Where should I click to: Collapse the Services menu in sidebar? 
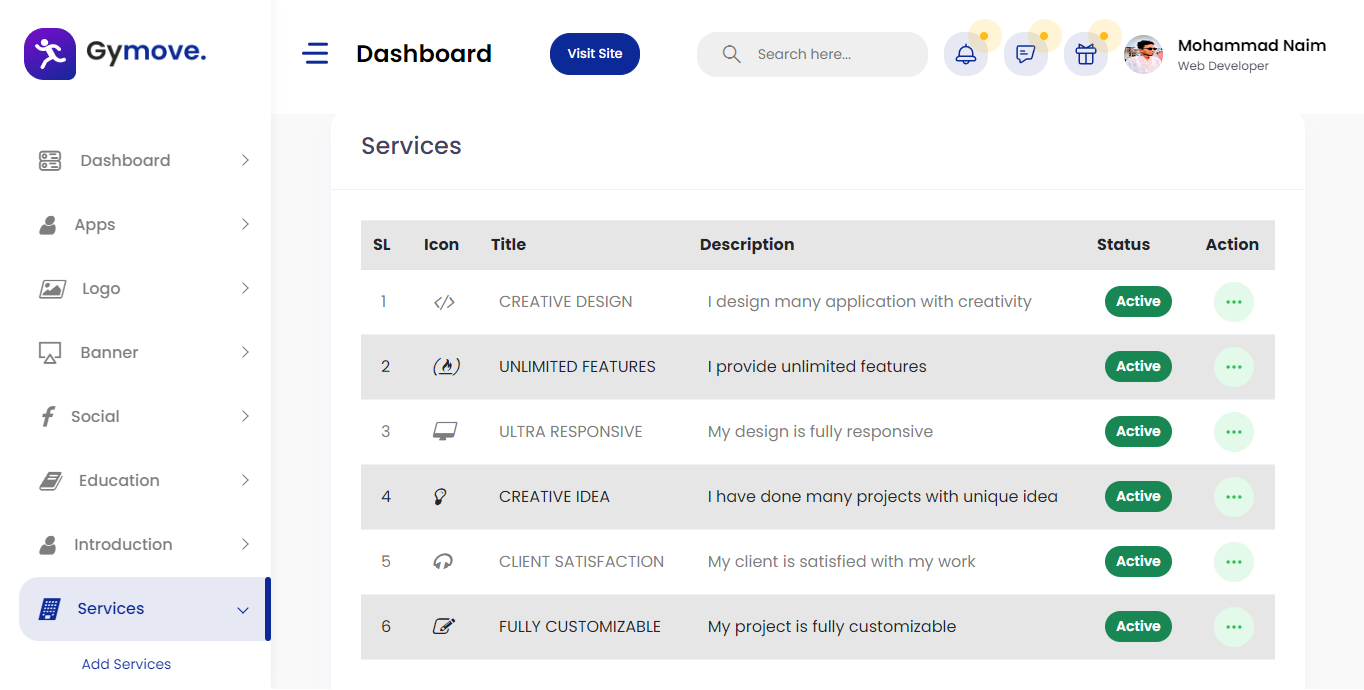click(110, 608)
